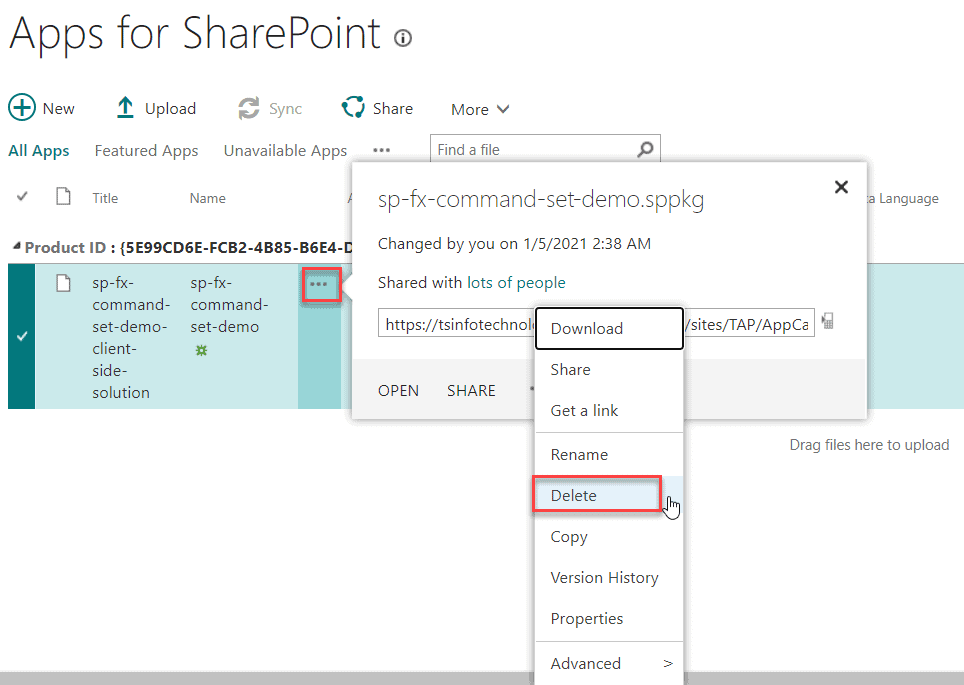
Task: Click title sp-fx-command-set-demo-client-side-solution
Action: click(x=130, y=338)
